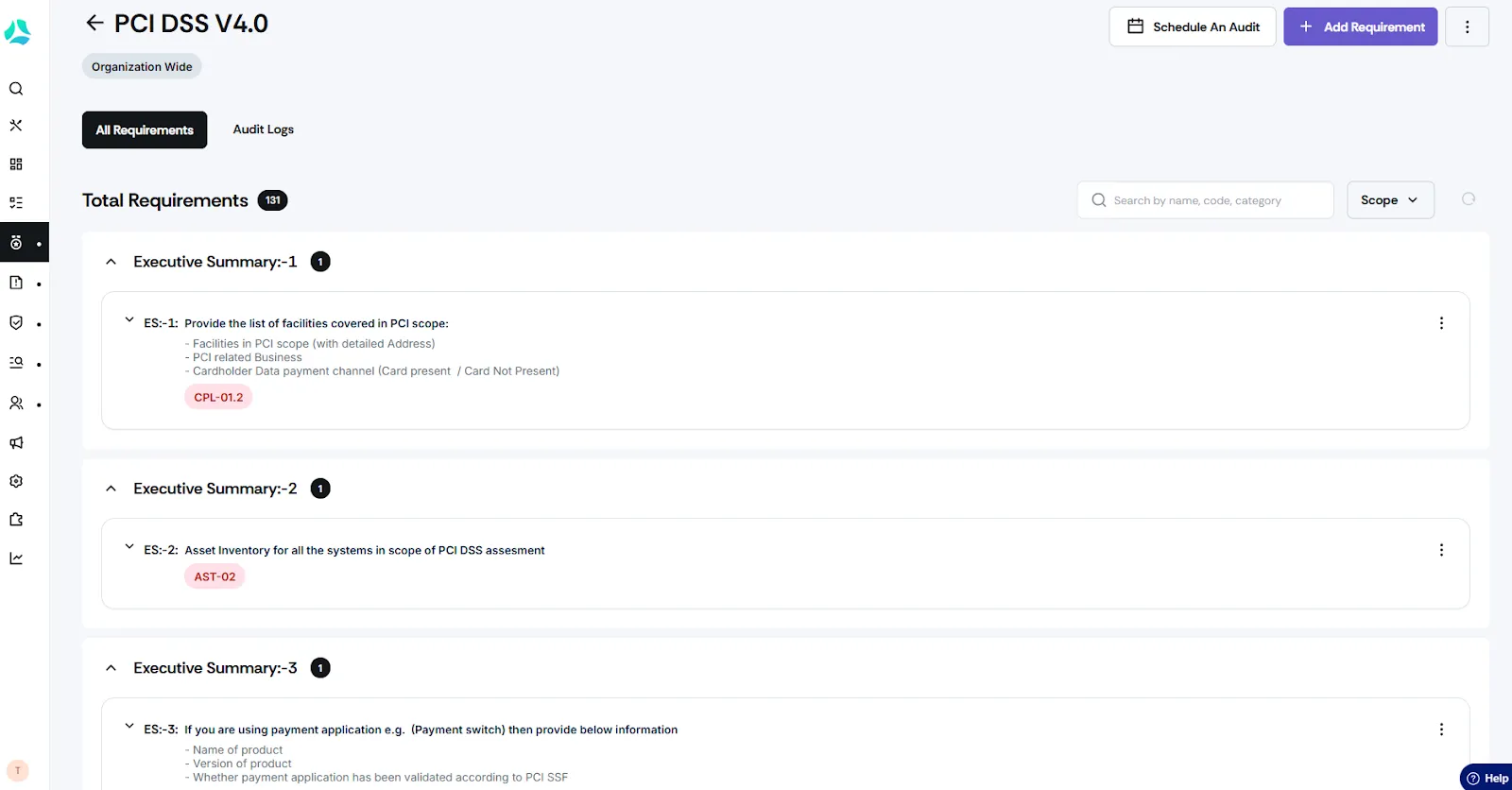Click the ES:-3 payment application requirement text

431,730
